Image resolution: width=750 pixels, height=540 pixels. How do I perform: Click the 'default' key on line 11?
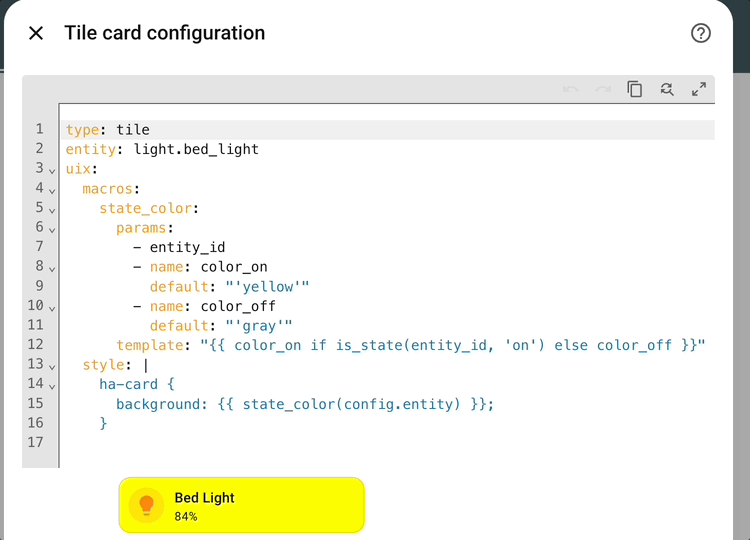179,326
